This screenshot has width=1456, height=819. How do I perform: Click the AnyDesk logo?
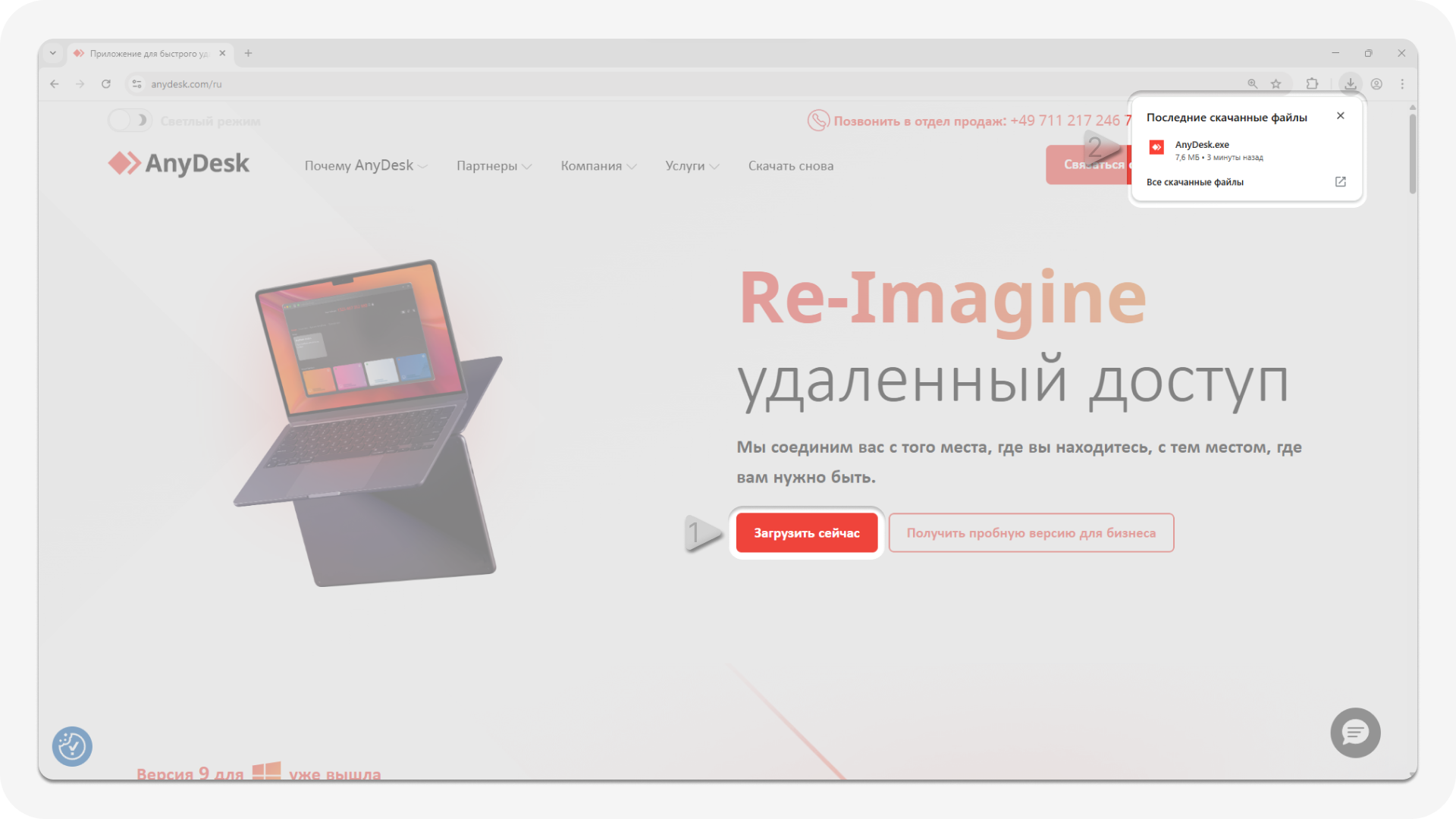tap(179, 163)
